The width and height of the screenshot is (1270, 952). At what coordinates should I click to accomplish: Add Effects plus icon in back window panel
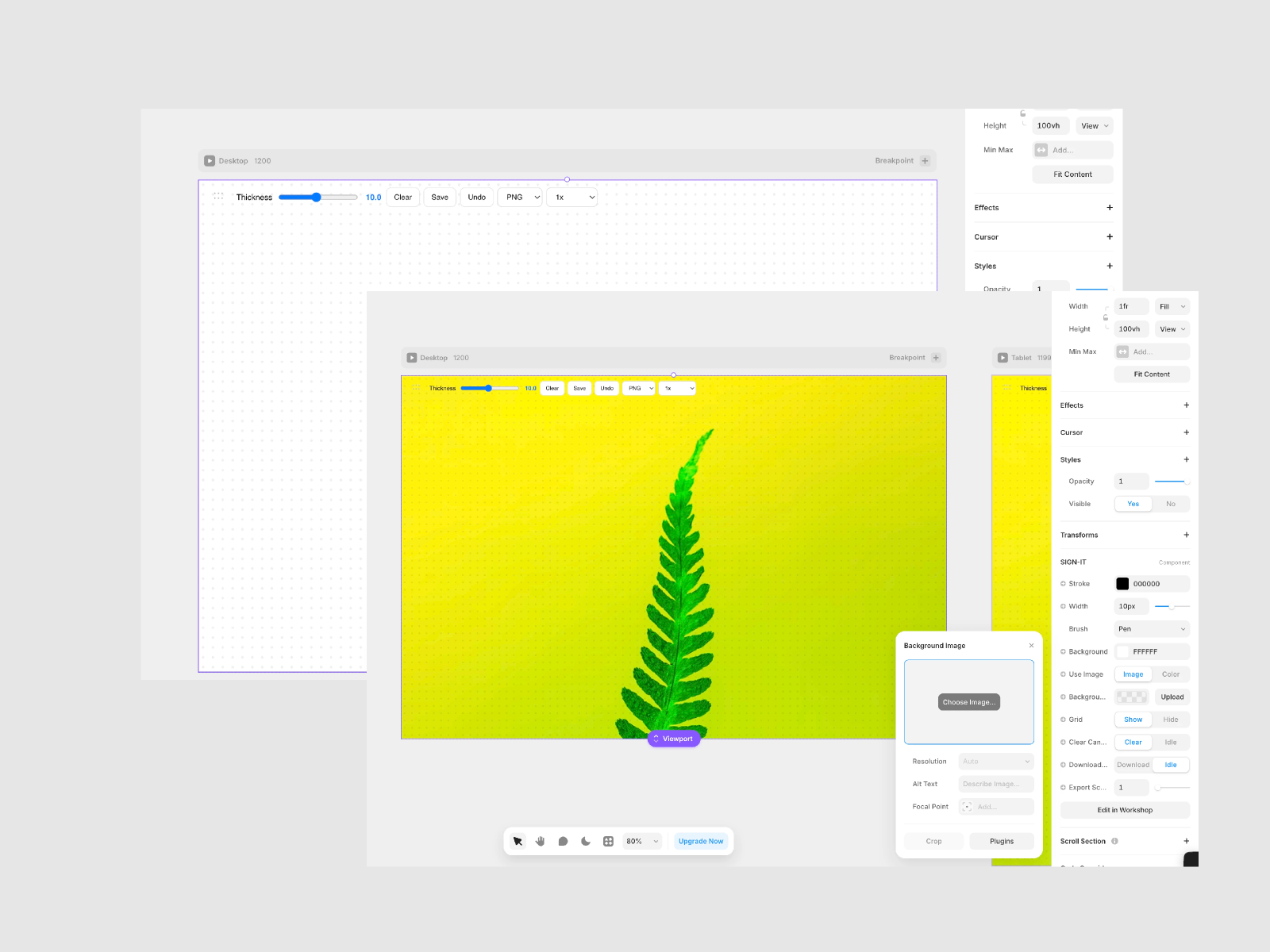click(x=1109, y=208)
